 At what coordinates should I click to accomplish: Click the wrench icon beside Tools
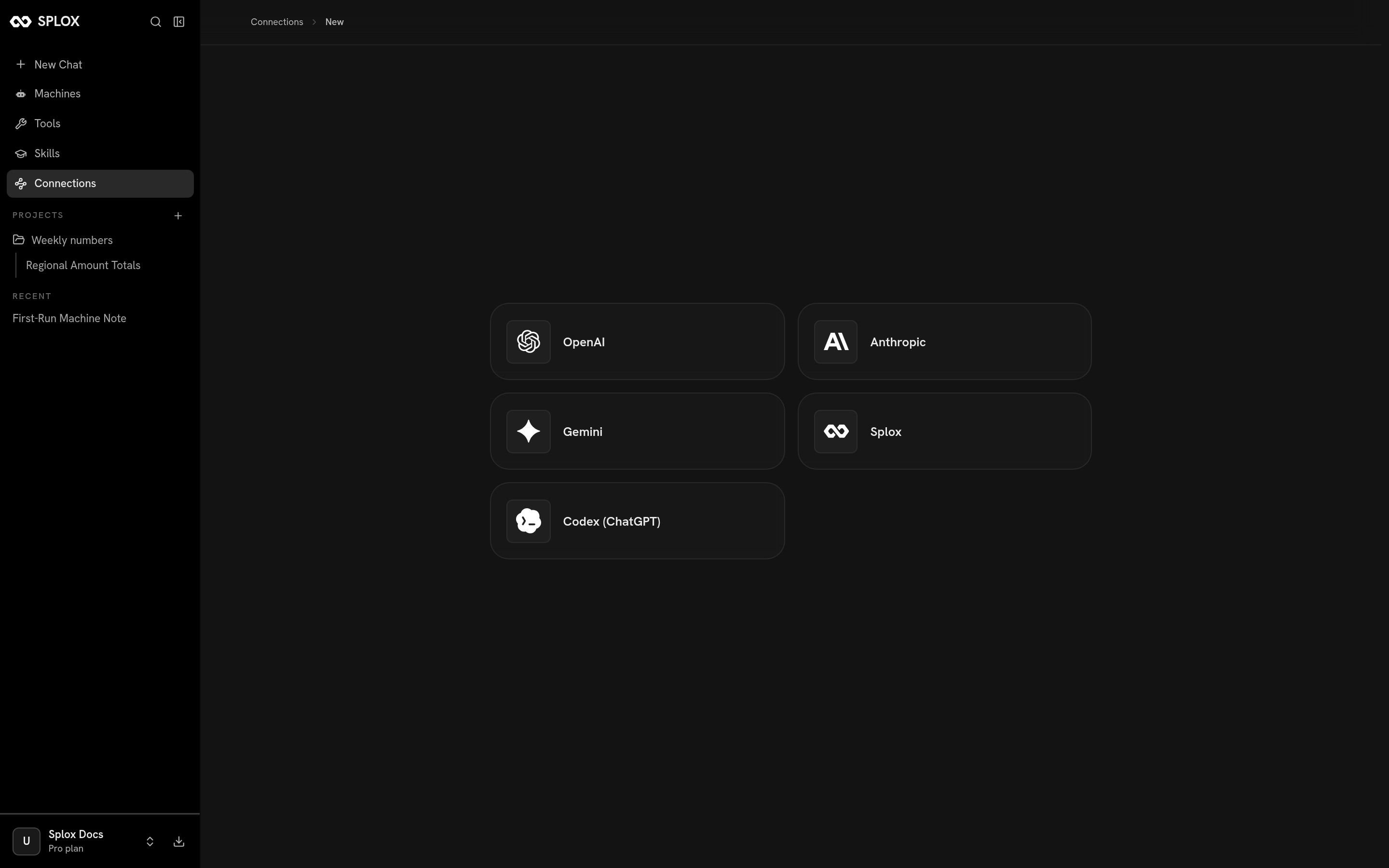click(x=21, y=123)
